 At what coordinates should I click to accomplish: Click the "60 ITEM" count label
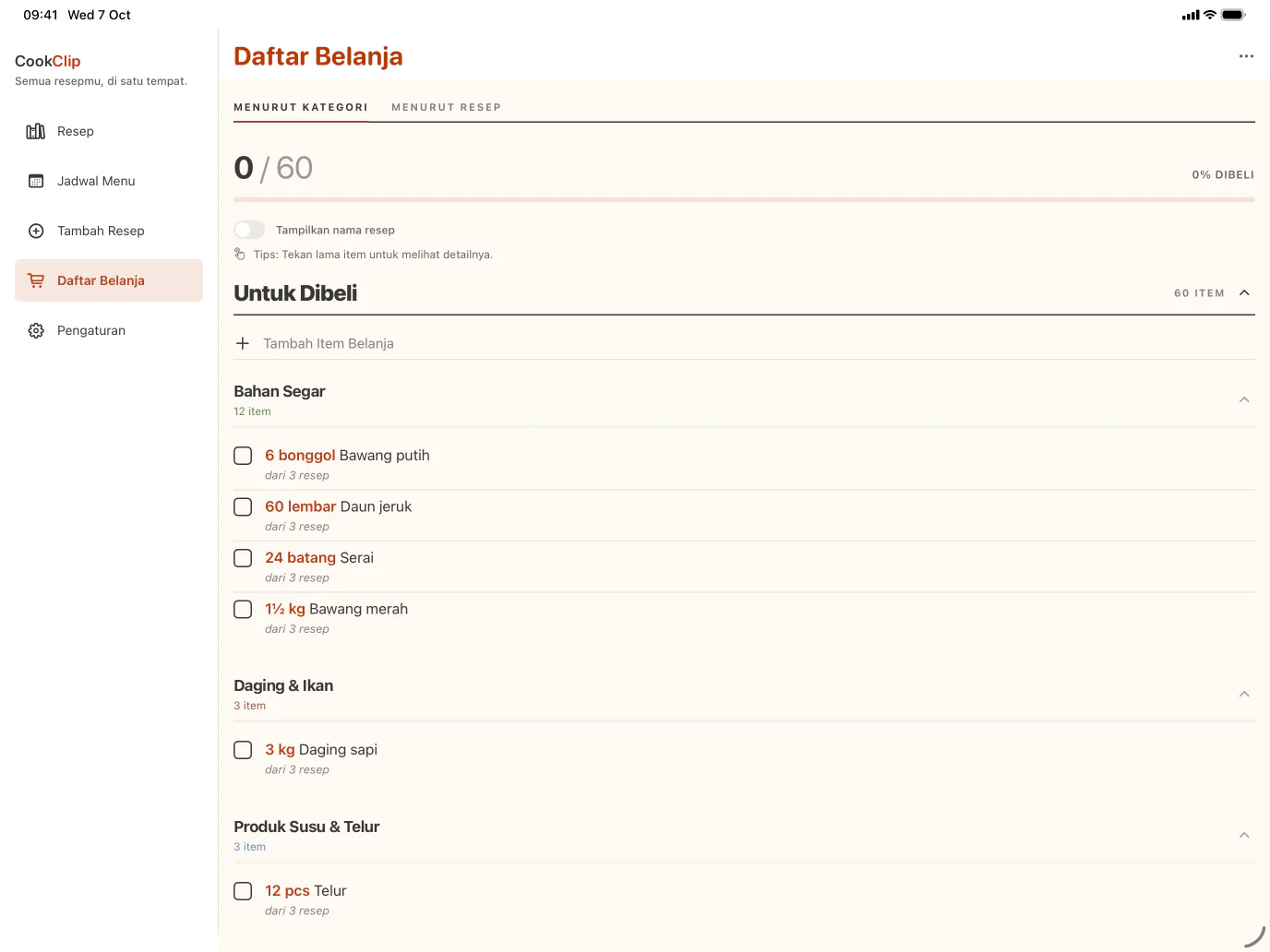1199,293
